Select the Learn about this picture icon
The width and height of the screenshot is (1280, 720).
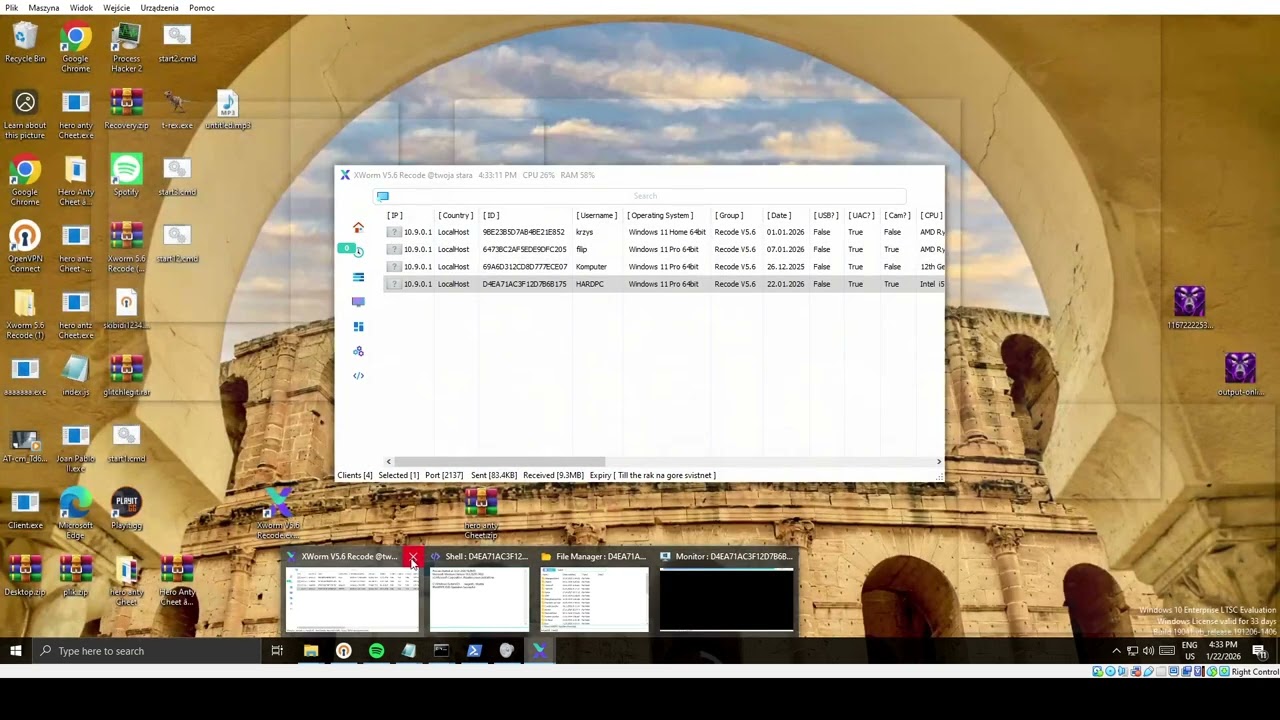25,114
